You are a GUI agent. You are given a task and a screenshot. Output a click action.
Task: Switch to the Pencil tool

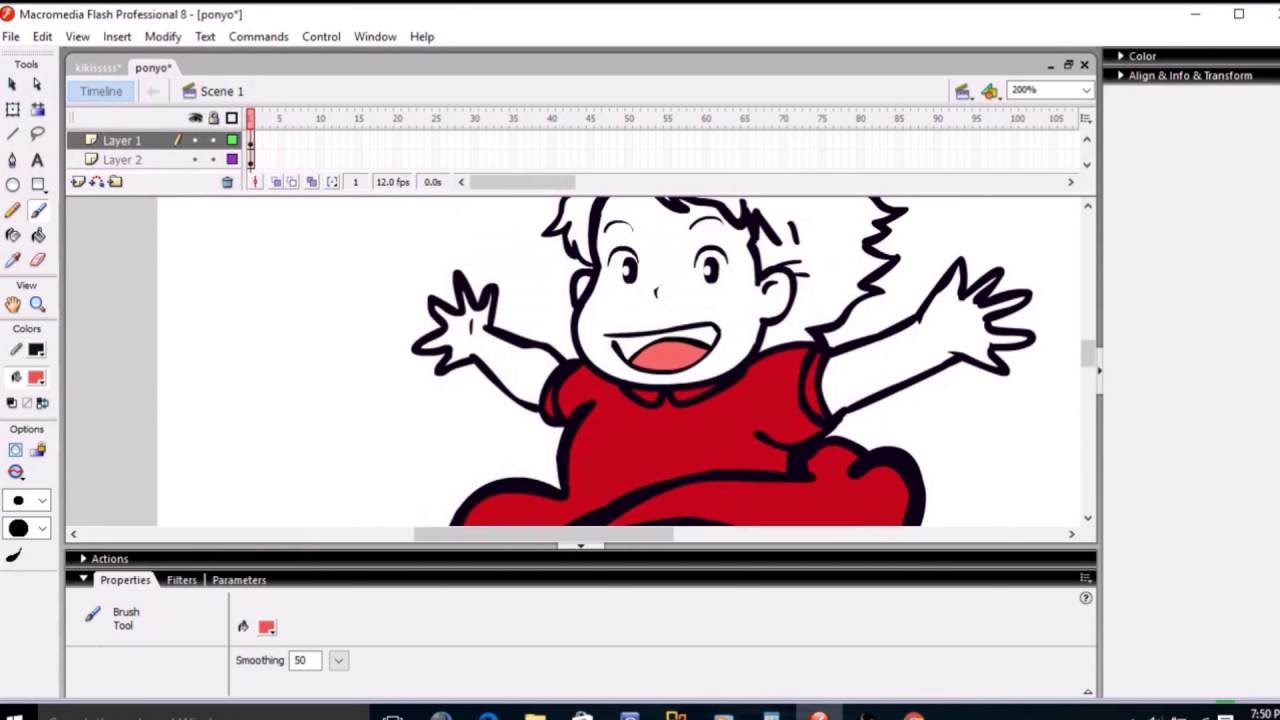(13, 210)
